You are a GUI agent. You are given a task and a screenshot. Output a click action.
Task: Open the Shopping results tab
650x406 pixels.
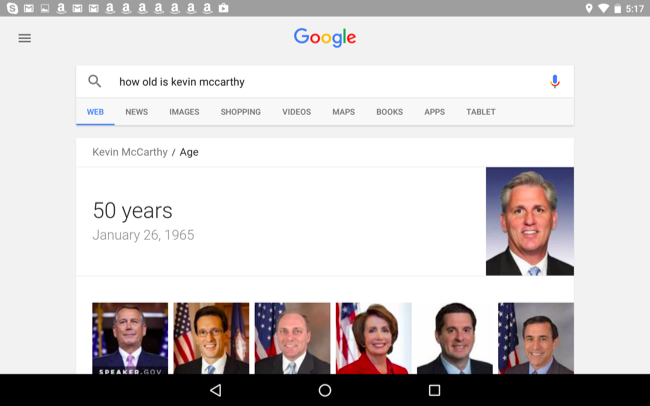(241, 112)
